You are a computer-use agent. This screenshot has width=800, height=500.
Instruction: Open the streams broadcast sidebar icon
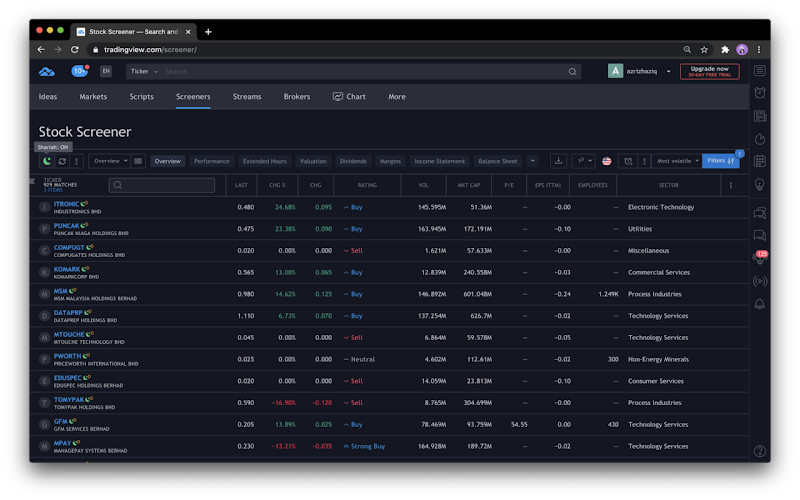(x=760, y=281)
